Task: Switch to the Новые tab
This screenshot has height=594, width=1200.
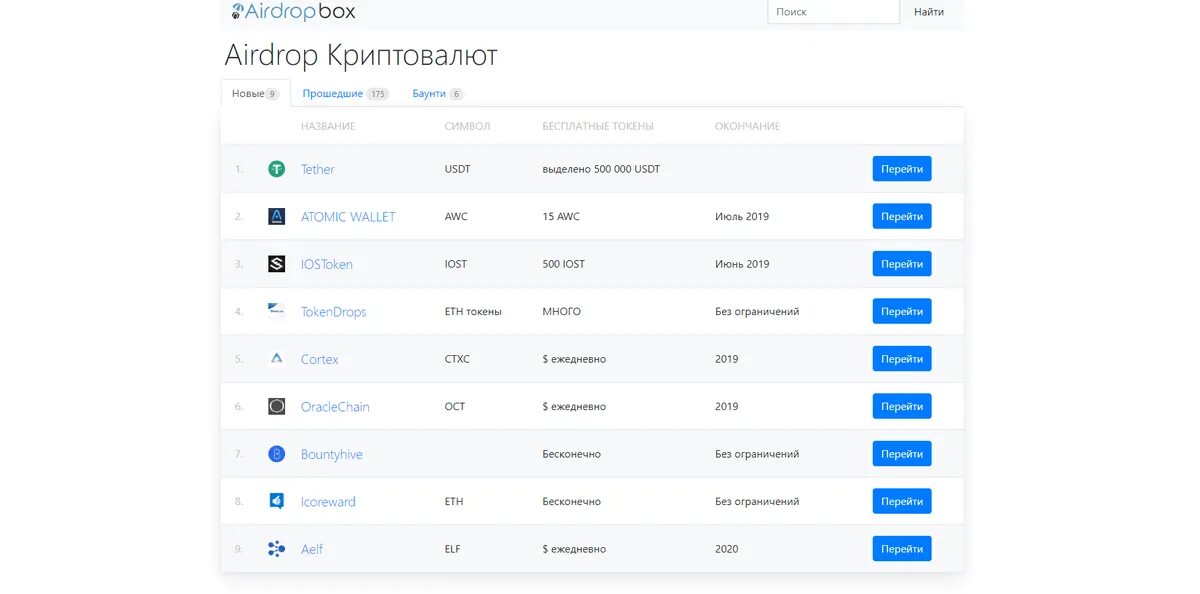Action: pos(256,93)
